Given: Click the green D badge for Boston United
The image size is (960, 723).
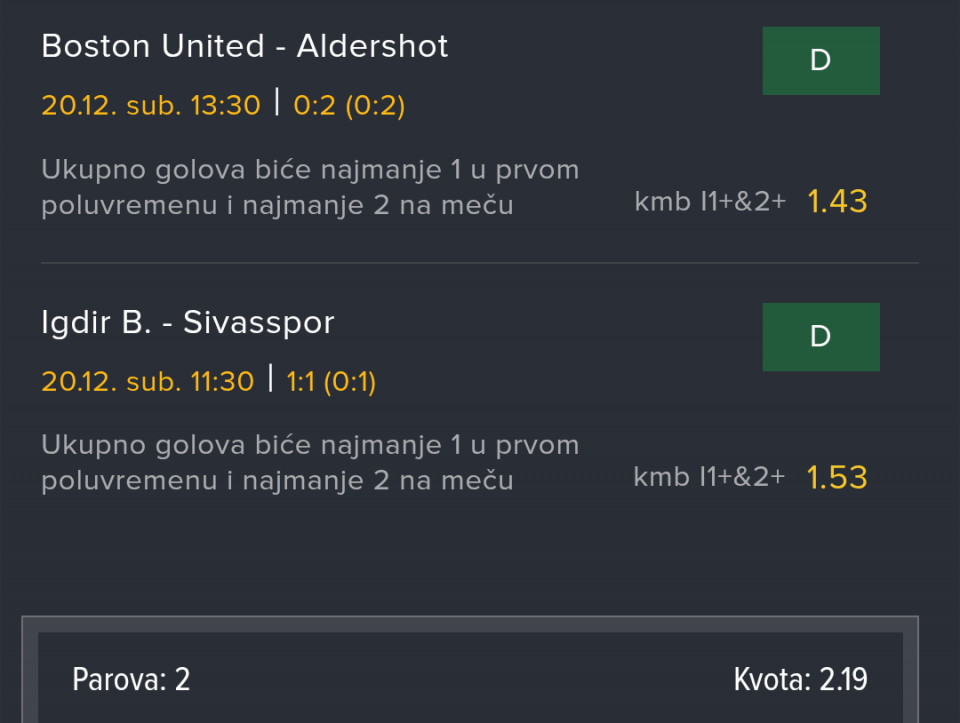Looking at the screenshot, I should tap(820, 61).
